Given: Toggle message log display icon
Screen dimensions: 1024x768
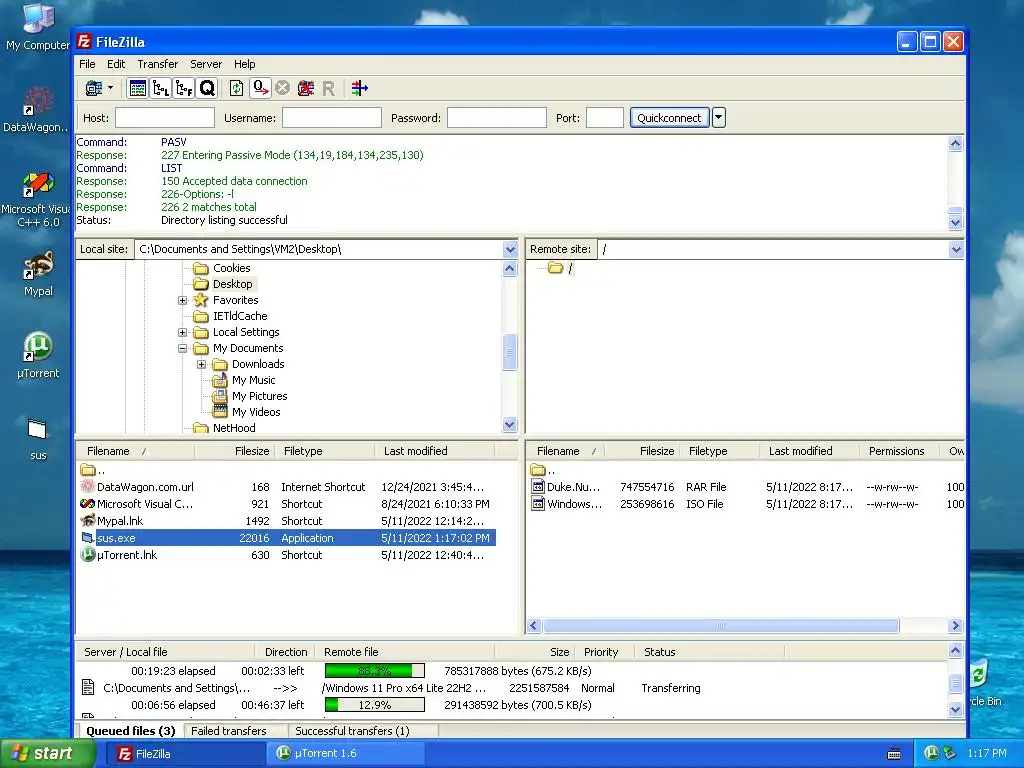Looking at the screenshot, I should pyautogui.click(x=138, y=88).
